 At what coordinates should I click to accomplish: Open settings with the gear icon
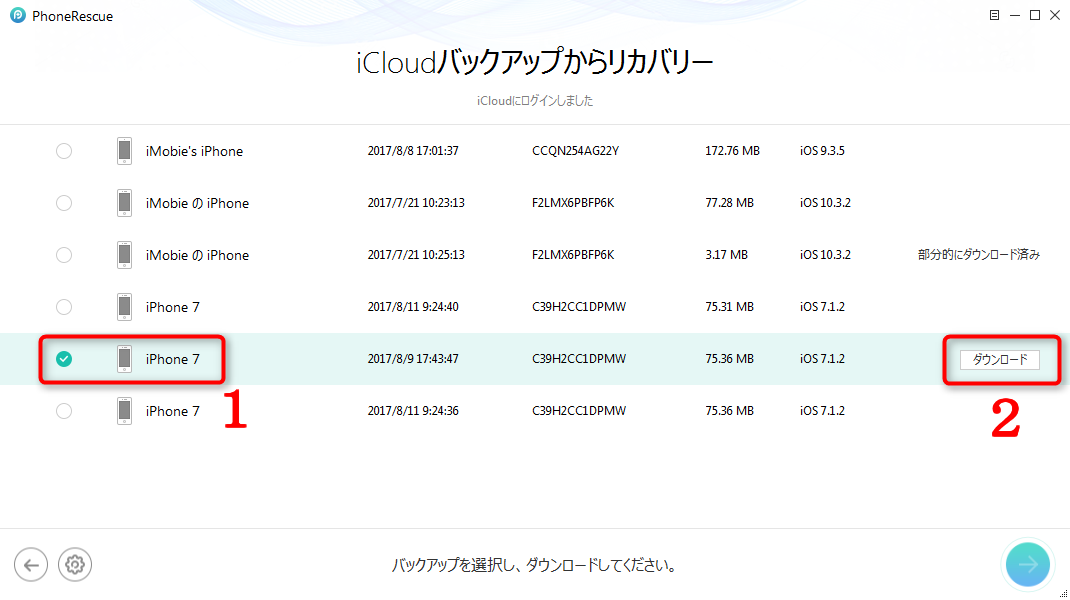click(x=75, y=565)
